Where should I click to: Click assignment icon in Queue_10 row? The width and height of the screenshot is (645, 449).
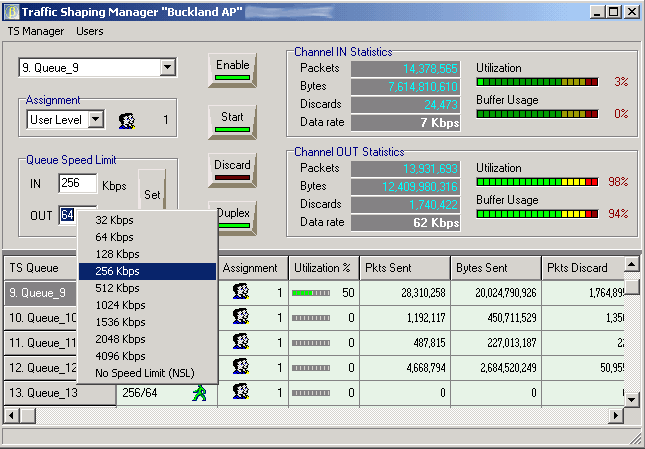[240, 317]
